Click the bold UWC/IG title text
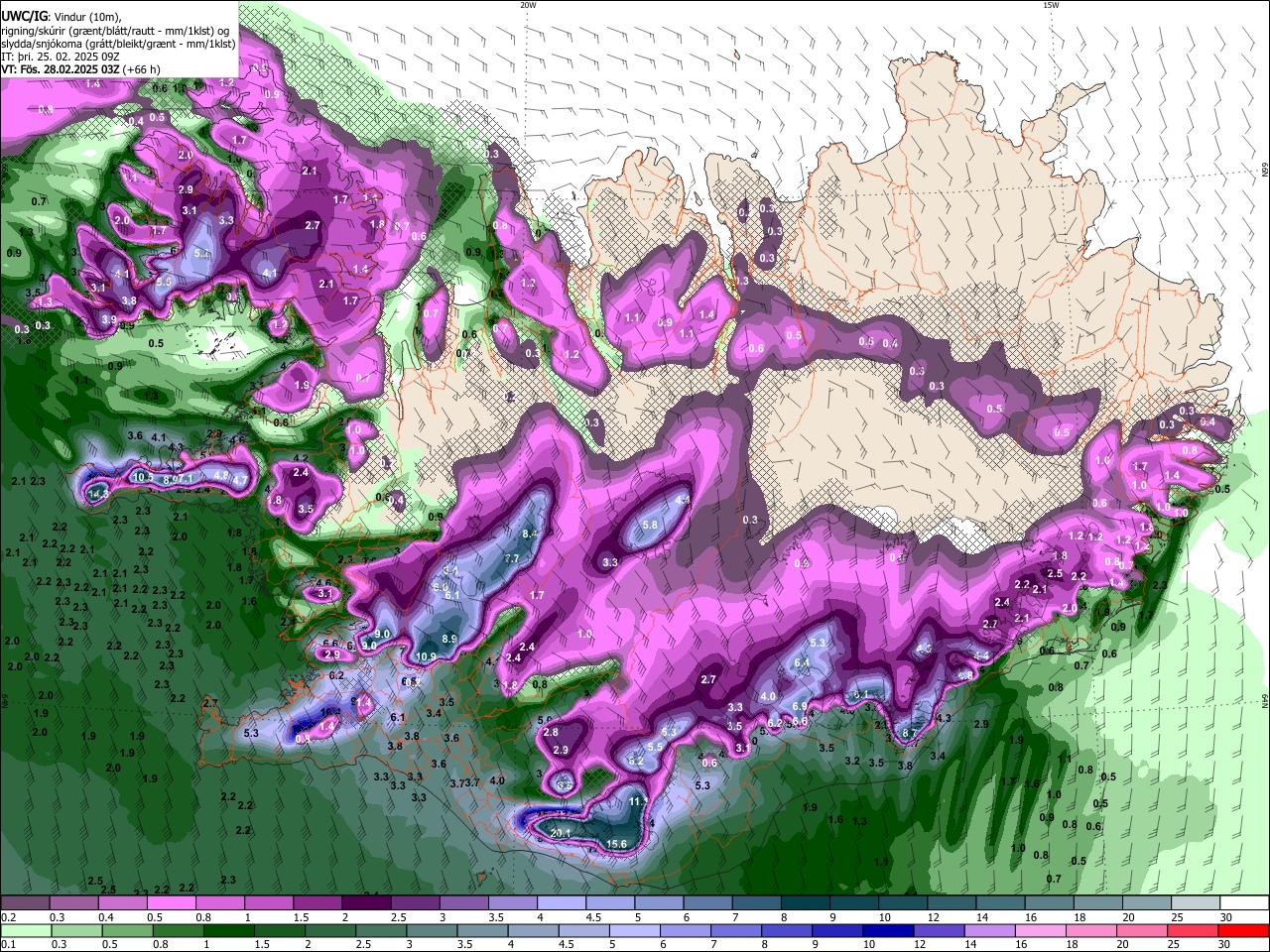This screenshot has width=1270, height=952. pyautogui.click(x=25, y=17)
